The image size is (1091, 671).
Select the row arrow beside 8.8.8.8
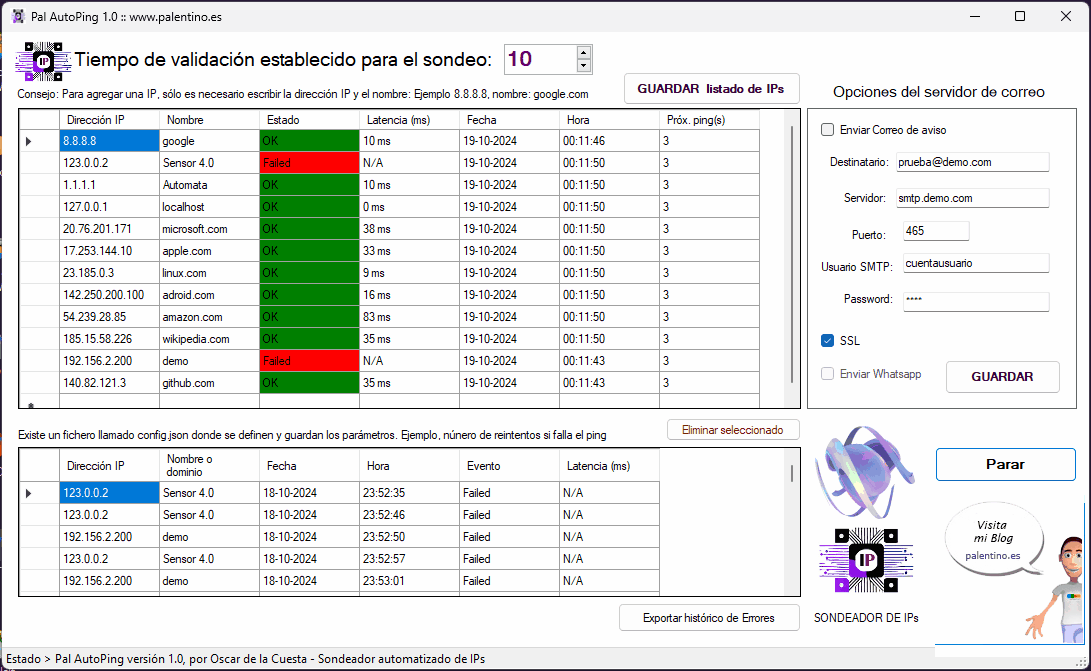[x=29, y=141]
